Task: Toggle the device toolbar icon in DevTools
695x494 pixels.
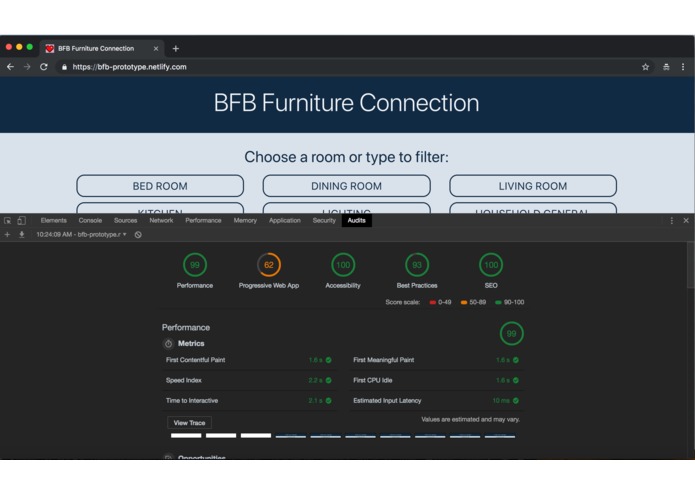Action: pos(21,220)
